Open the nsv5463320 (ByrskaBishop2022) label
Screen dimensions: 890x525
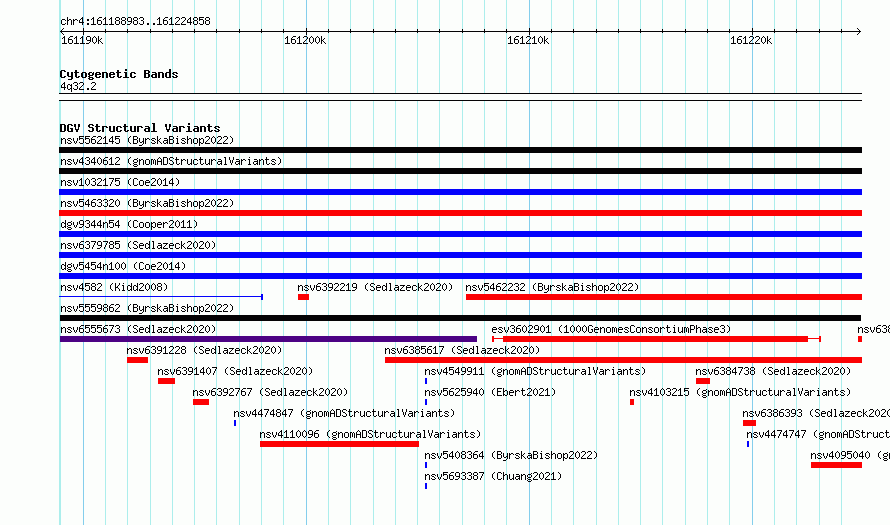147,203
